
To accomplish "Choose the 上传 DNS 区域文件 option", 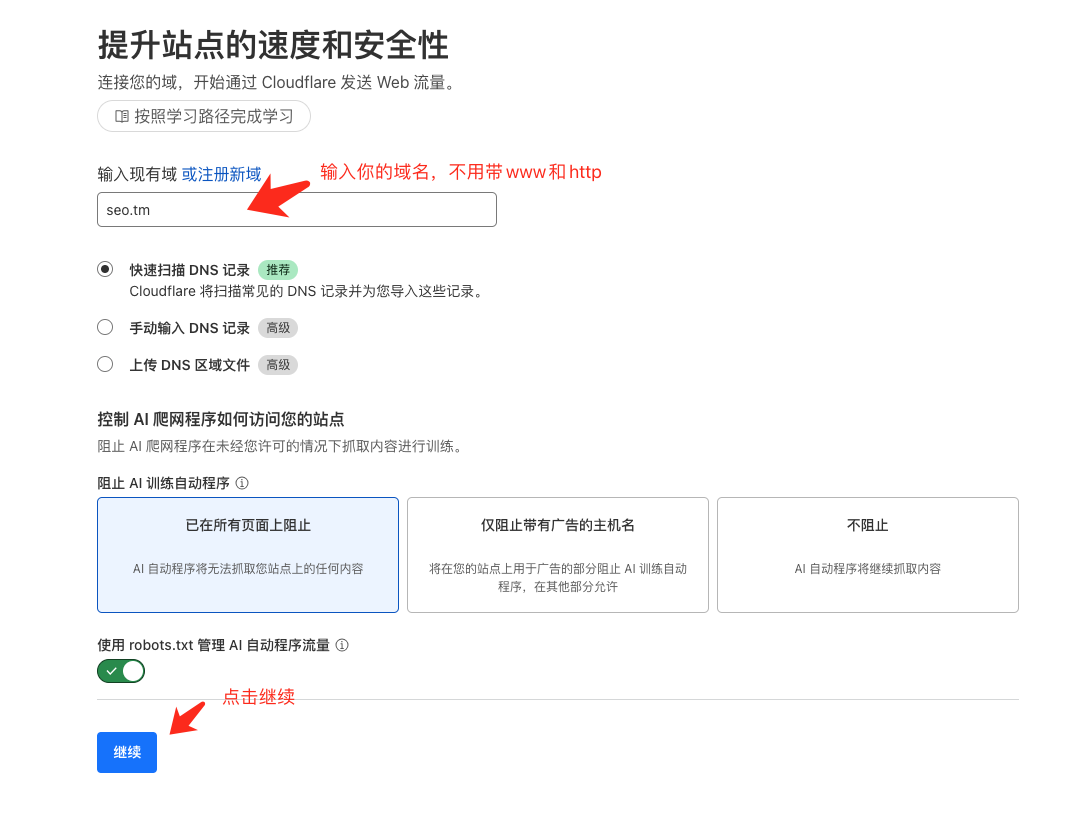I will [x=105, y=363].
